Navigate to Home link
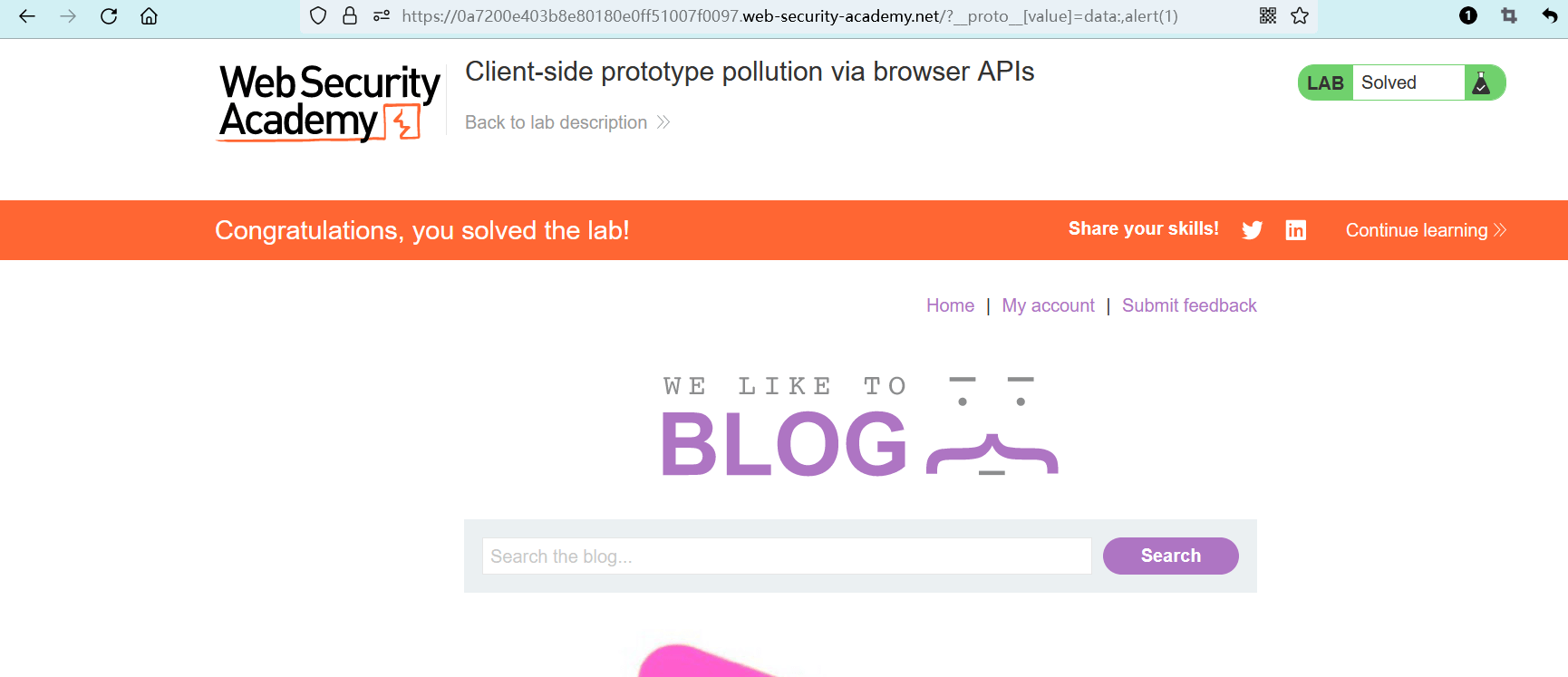 point(950,305)
